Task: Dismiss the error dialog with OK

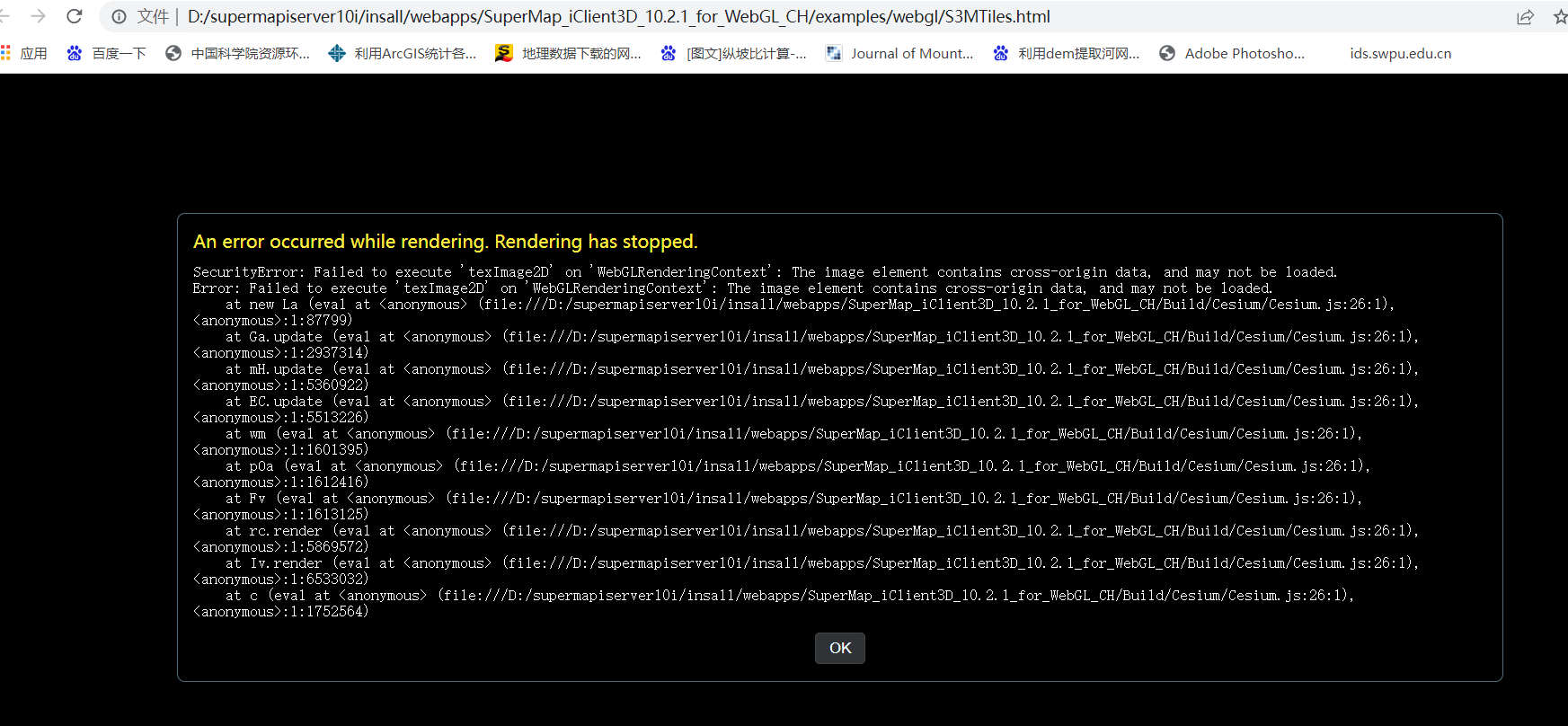Action: coord(839,648)
